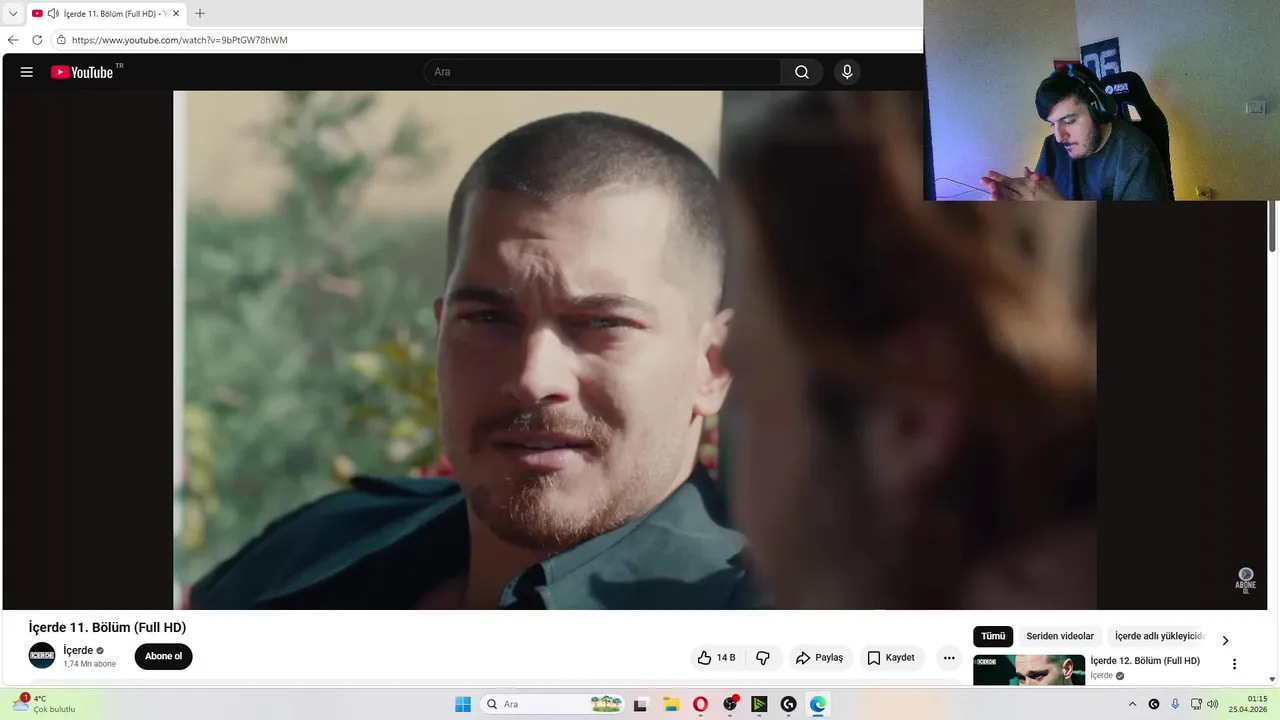The width and height of the screenshot is (1280, 720).
Task: Save the video with Kaydet button
Action: click(x=891, y=658)
